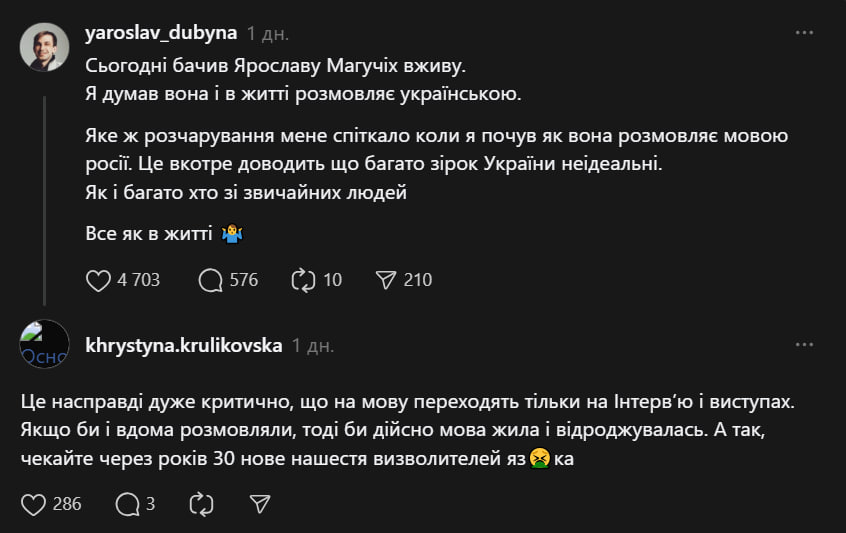The image size is (846, 533).
Task: Open comments on yaroslav_dubyna's post
Action: 210,280
